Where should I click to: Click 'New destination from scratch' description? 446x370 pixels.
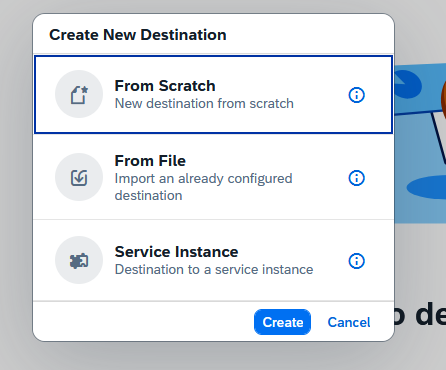coord(204,104)
